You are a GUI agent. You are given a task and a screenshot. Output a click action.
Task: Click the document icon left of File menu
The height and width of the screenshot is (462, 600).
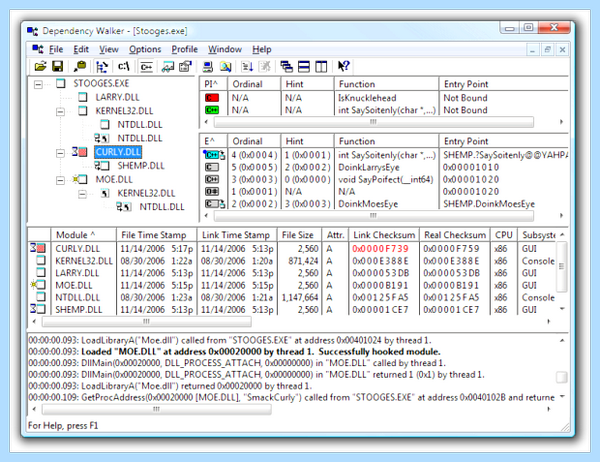coord(38,49)
